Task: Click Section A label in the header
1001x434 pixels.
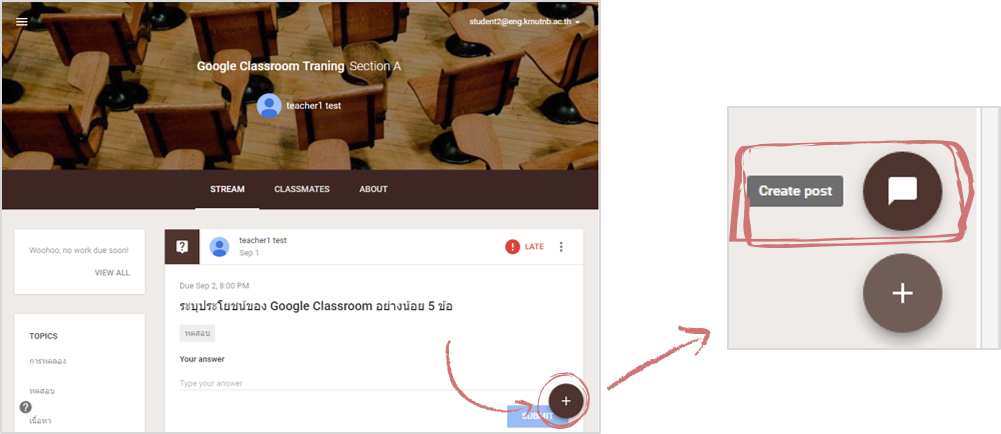Action: coord(375,66)
